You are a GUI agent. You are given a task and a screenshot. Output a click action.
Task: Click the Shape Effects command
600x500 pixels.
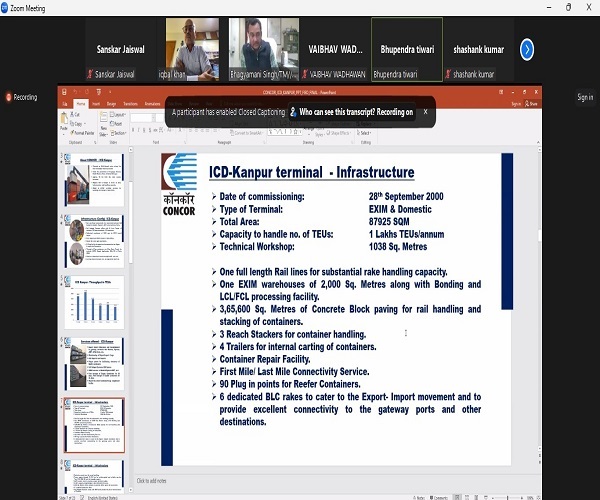coord(338,133)
